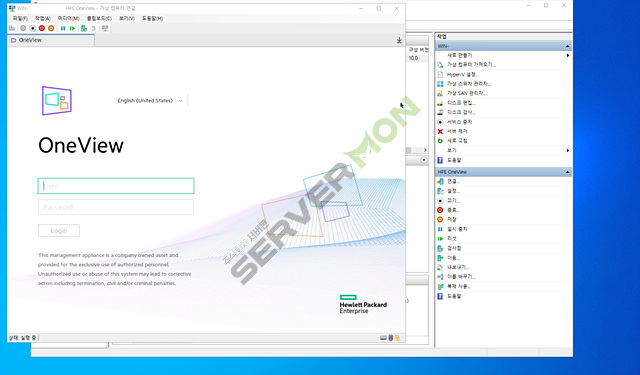Click the Login button
The width and height of the screenshot is (640, 375).
click(59, 231)
